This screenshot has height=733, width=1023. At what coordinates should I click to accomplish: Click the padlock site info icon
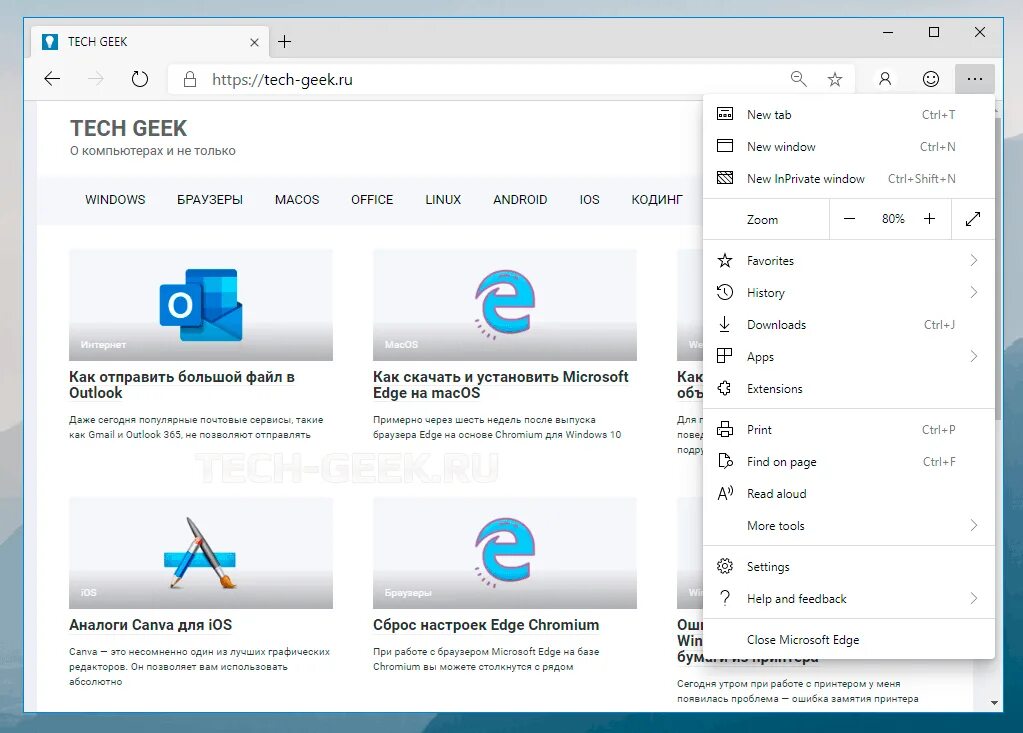(x=190, y=80)
